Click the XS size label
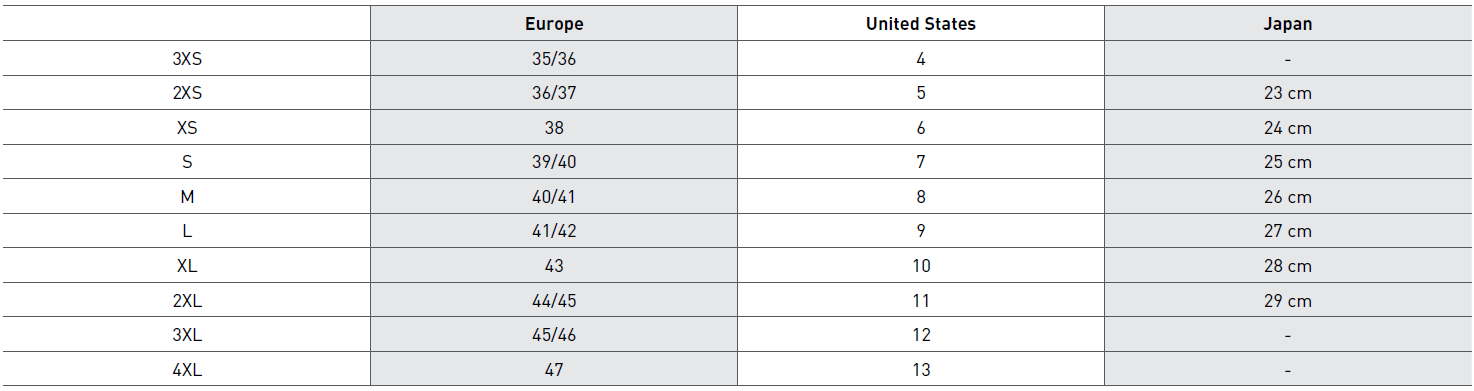 (x=187, y=128)
